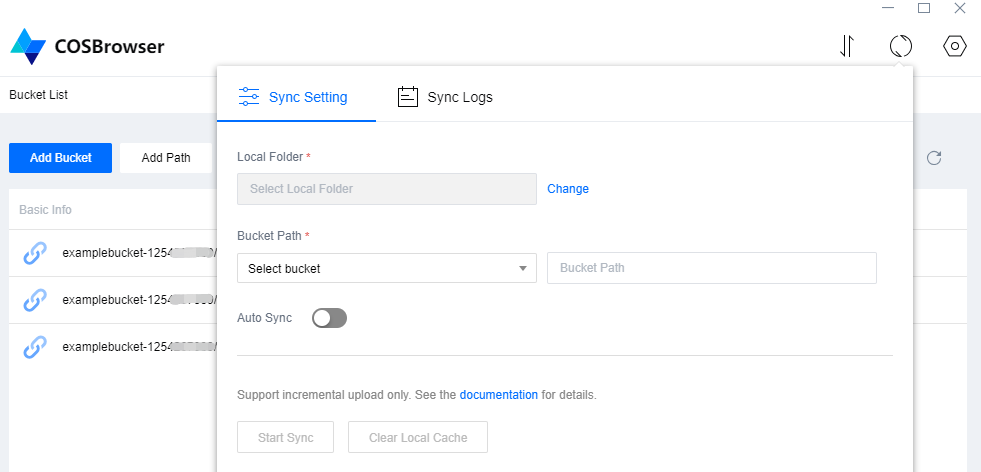Click the sync circular arrows icon
Screen dimensions: 981x472
point(901,46)
